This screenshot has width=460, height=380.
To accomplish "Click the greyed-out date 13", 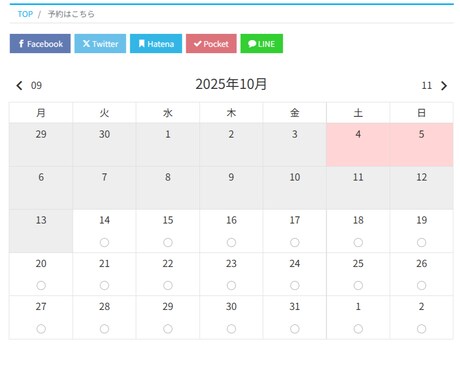I will click(41, 231).
